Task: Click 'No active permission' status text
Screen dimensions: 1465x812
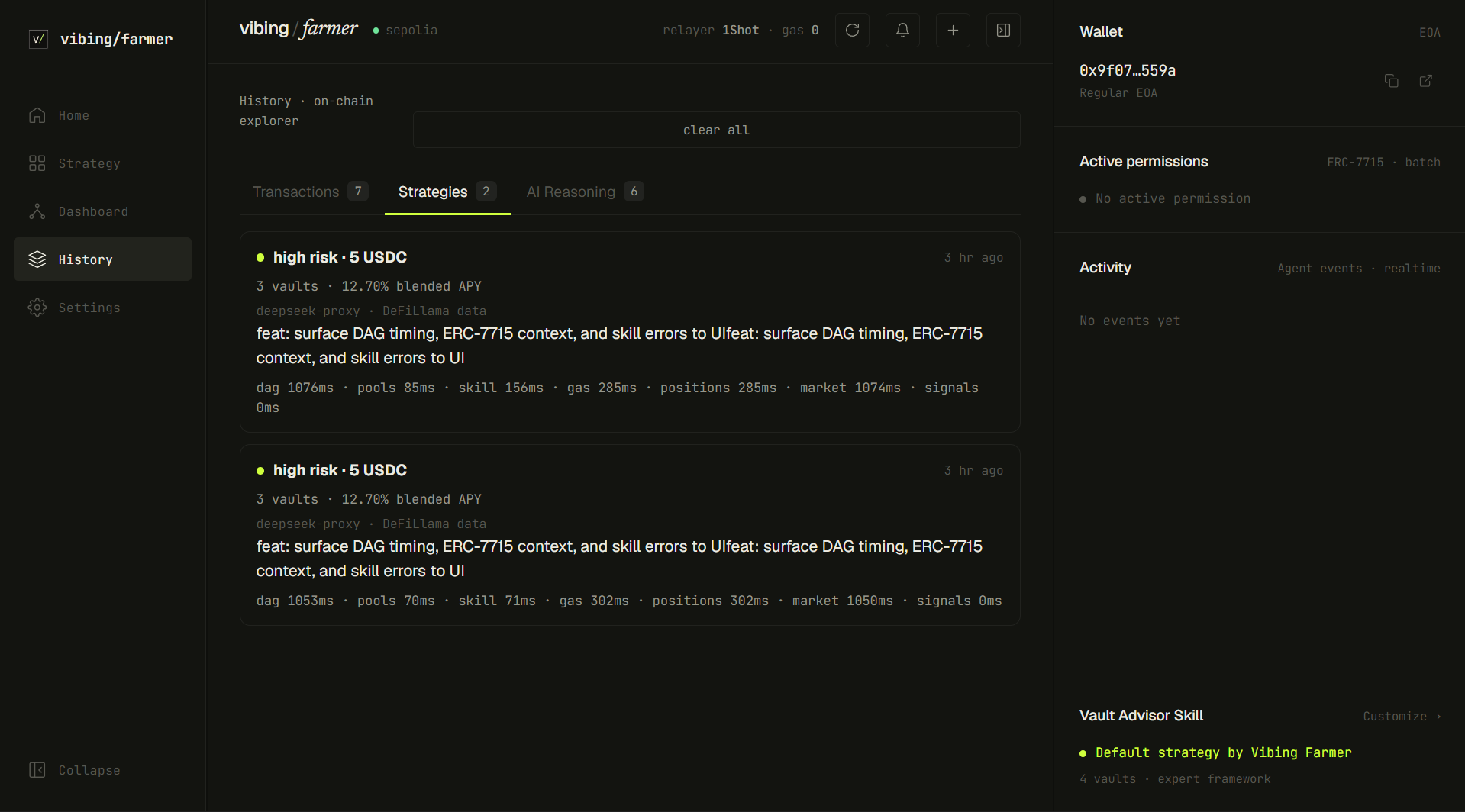Action: pos(1173,198)
